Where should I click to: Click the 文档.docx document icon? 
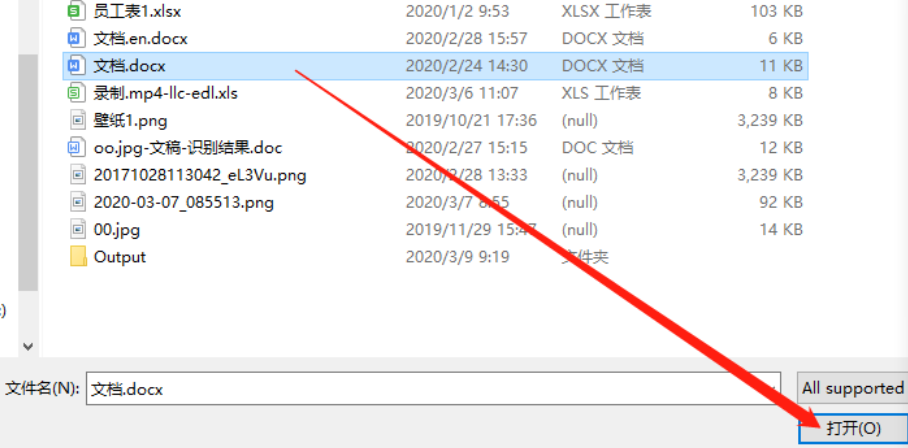pos(75,66)
